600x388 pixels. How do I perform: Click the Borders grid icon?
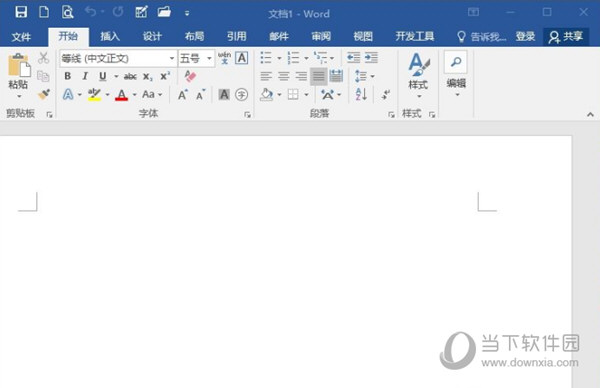tap(293, 94)
